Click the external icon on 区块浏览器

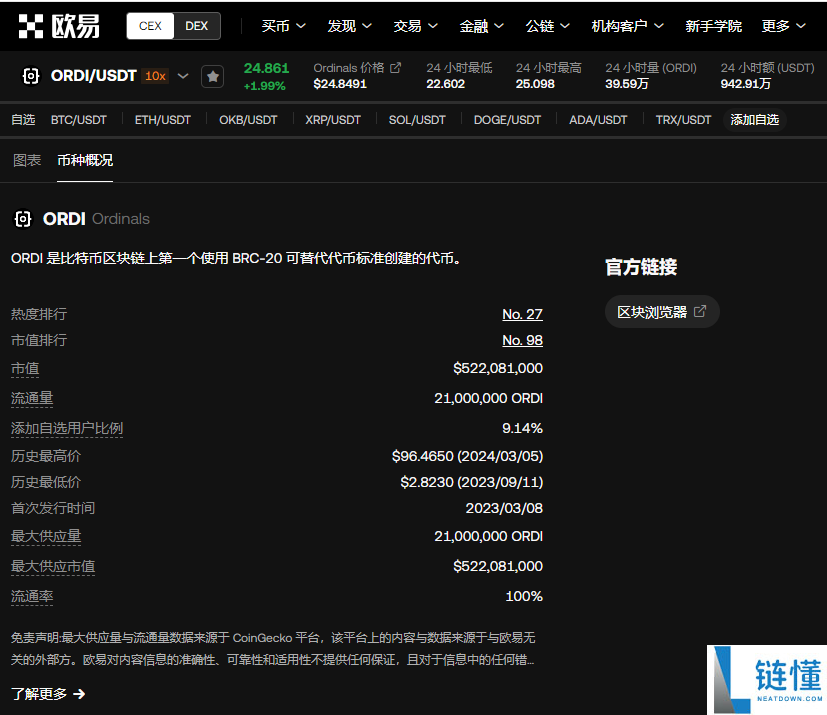(x=700, y=311)
